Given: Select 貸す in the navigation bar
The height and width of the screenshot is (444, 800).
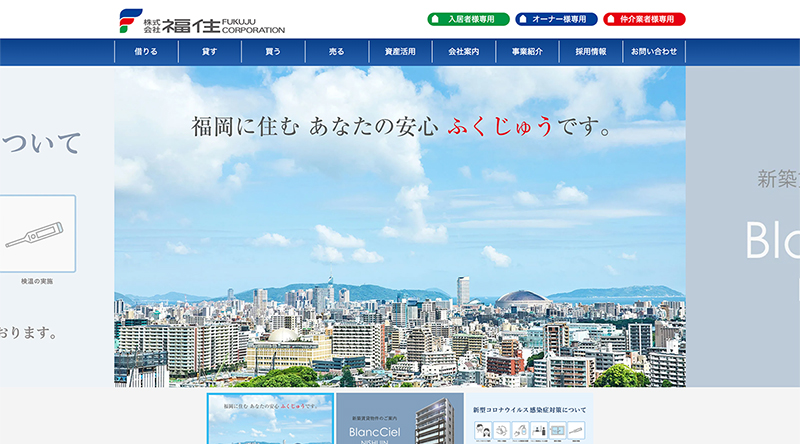Looking at the screenshot, I should click(210, 52).
